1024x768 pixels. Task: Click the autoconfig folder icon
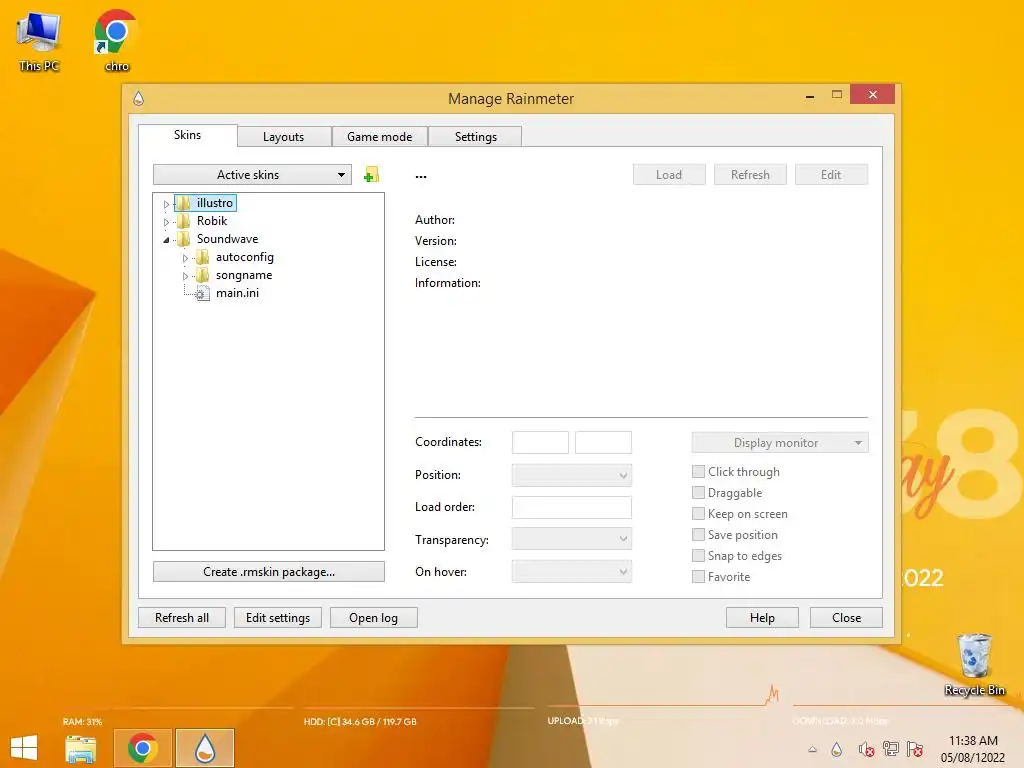click(203, 257)
